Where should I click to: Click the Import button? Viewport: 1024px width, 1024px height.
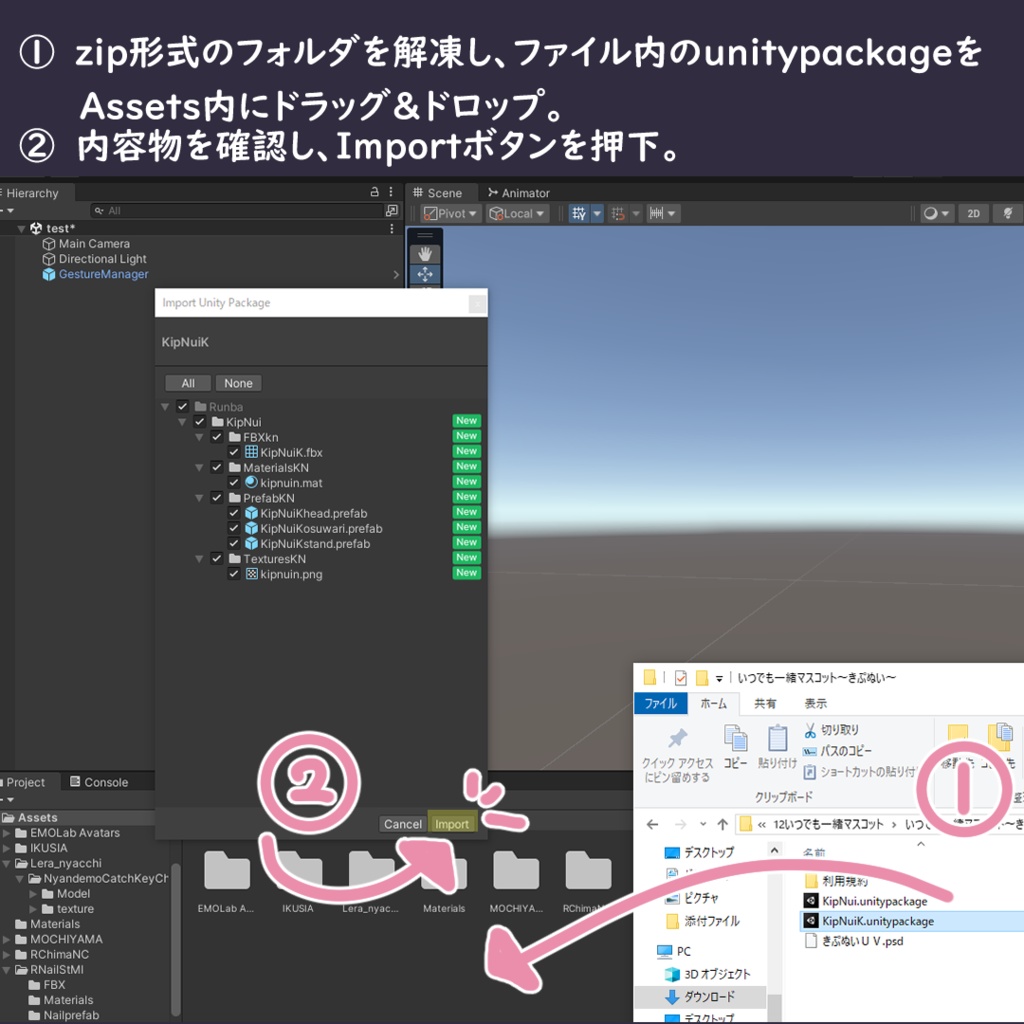pyautogui.click(x=452, y=824)
